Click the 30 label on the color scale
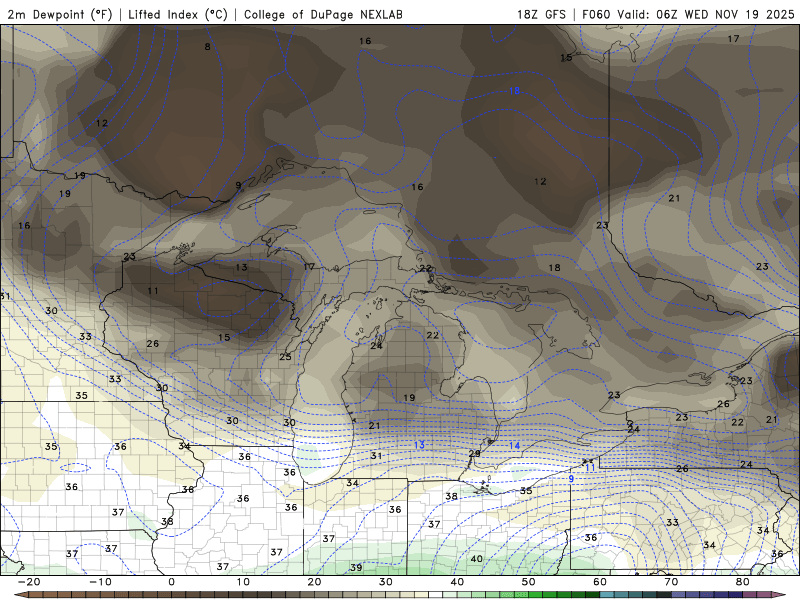The image size is (800, 600). coord(386,582)
